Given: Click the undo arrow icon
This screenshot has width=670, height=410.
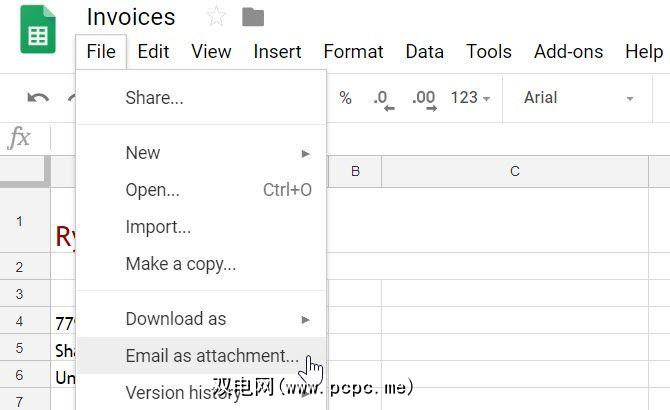Looking at the screenshot, I should (x=38, y=98).
